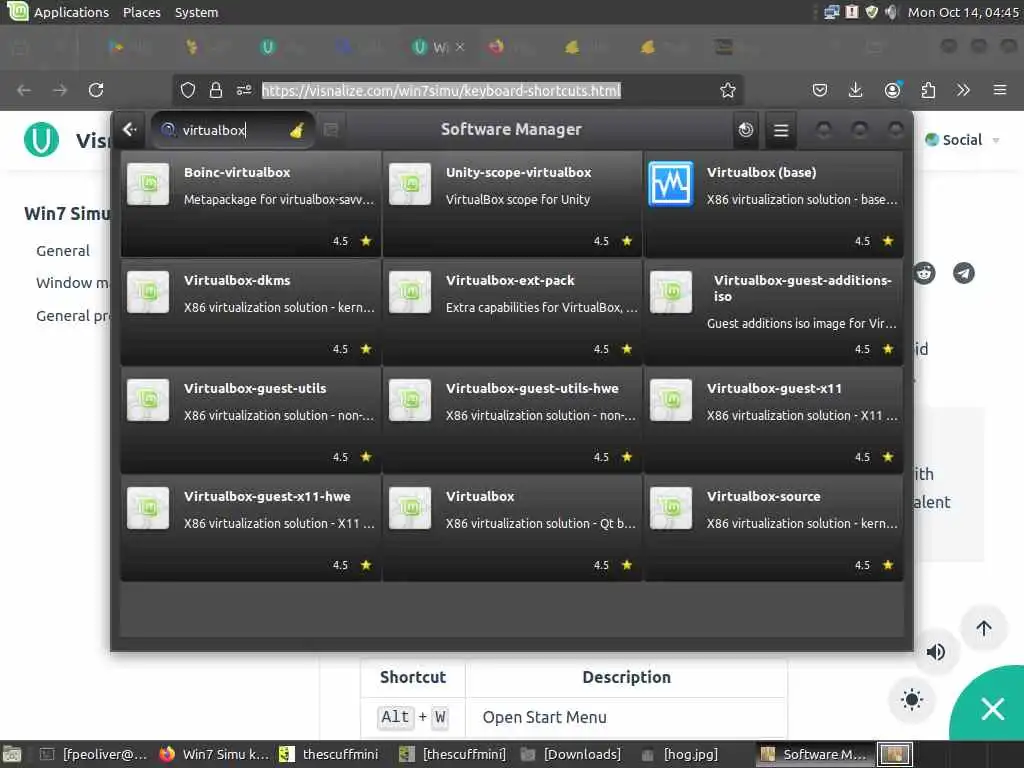
Task: Open Virtualbox-dkms package
Action: [251, 312]
